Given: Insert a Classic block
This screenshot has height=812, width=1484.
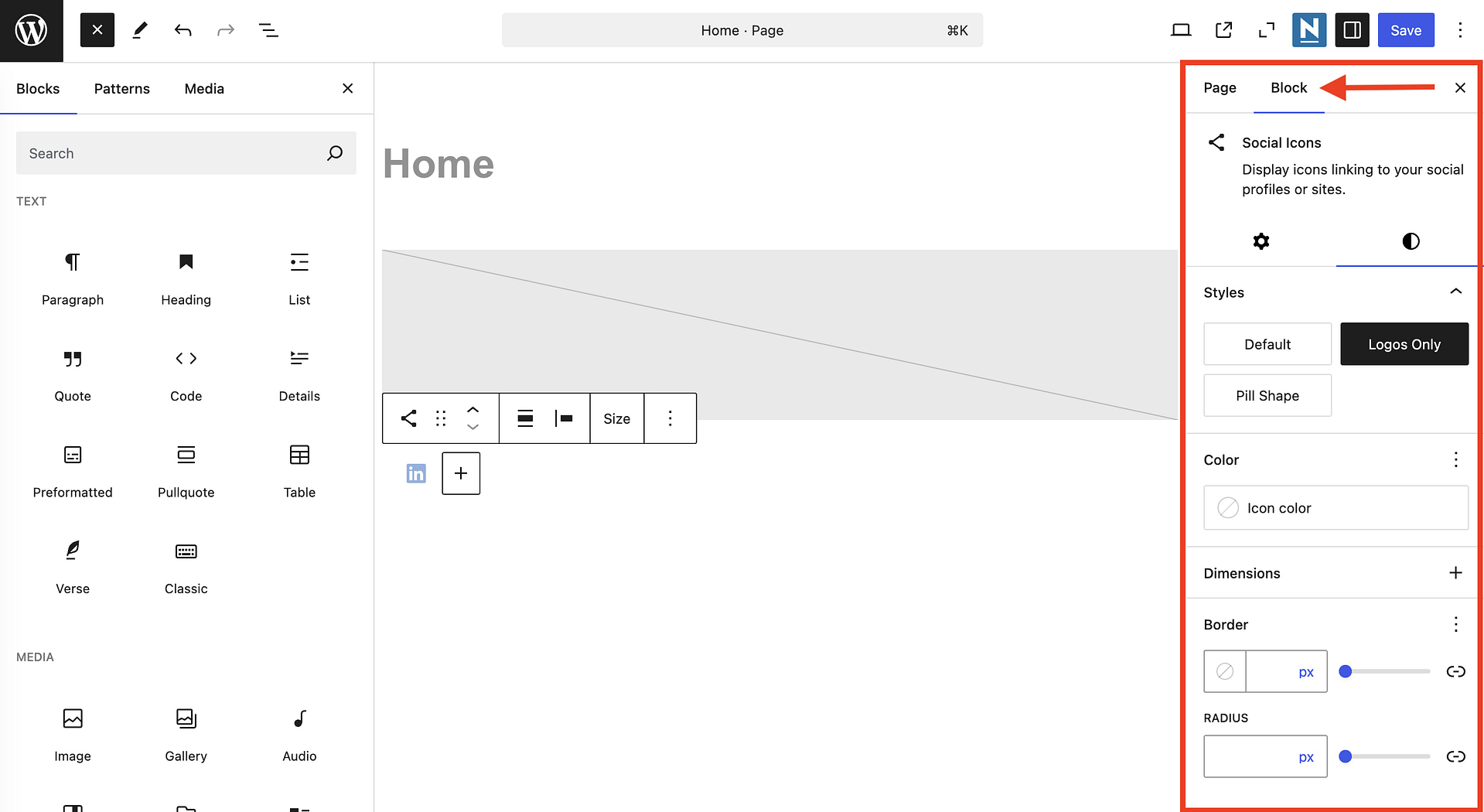Looking at the screenshot, I should pyautogui.click(x=186, y=568).
